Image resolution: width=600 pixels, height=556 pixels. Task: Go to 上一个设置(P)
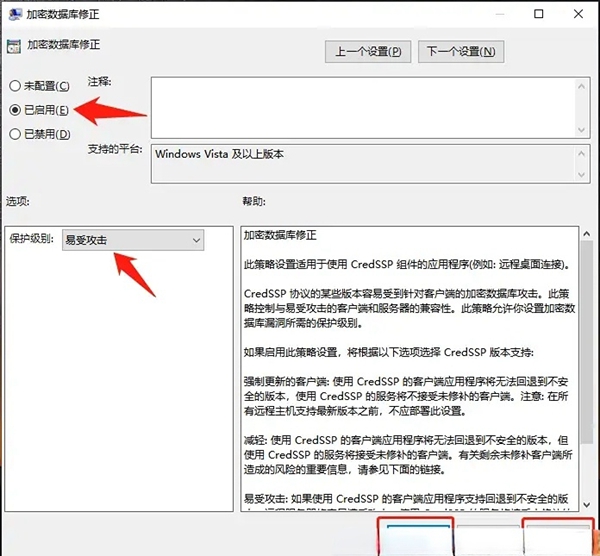tap(368, 52)
